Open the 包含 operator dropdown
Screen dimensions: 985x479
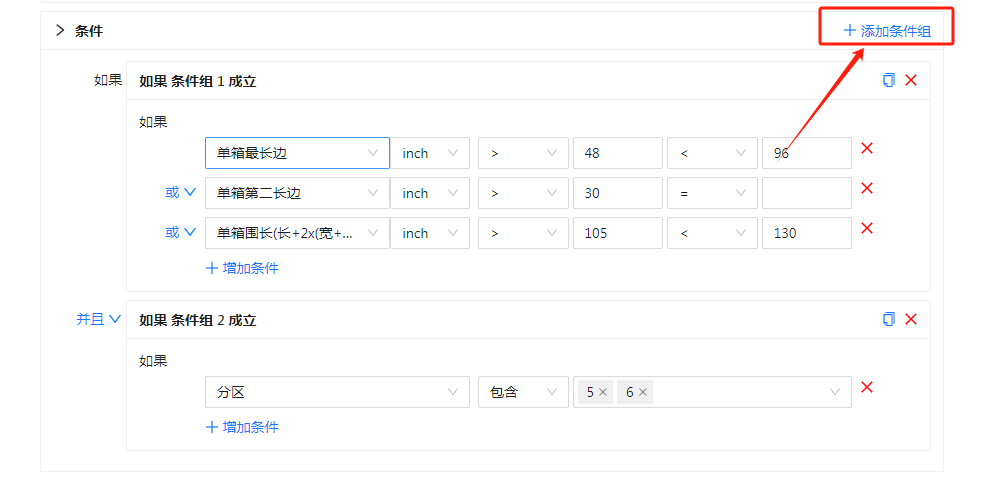(x=523, y=392)
